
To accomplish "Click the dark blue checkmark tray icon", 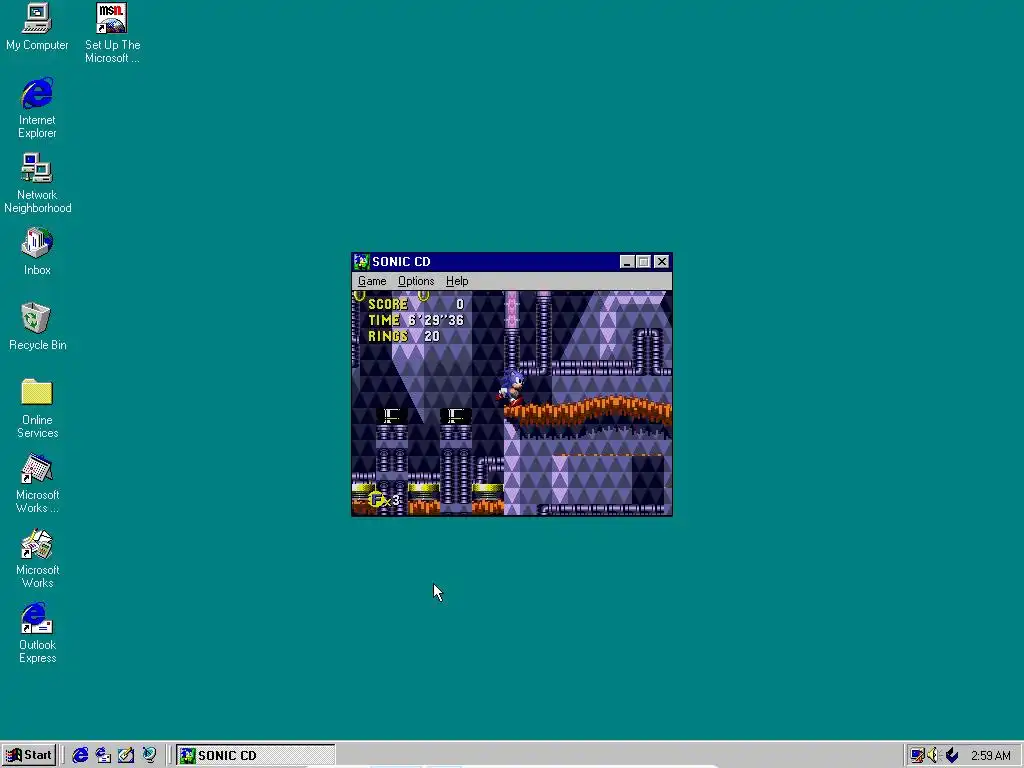I will coord(952,756).
